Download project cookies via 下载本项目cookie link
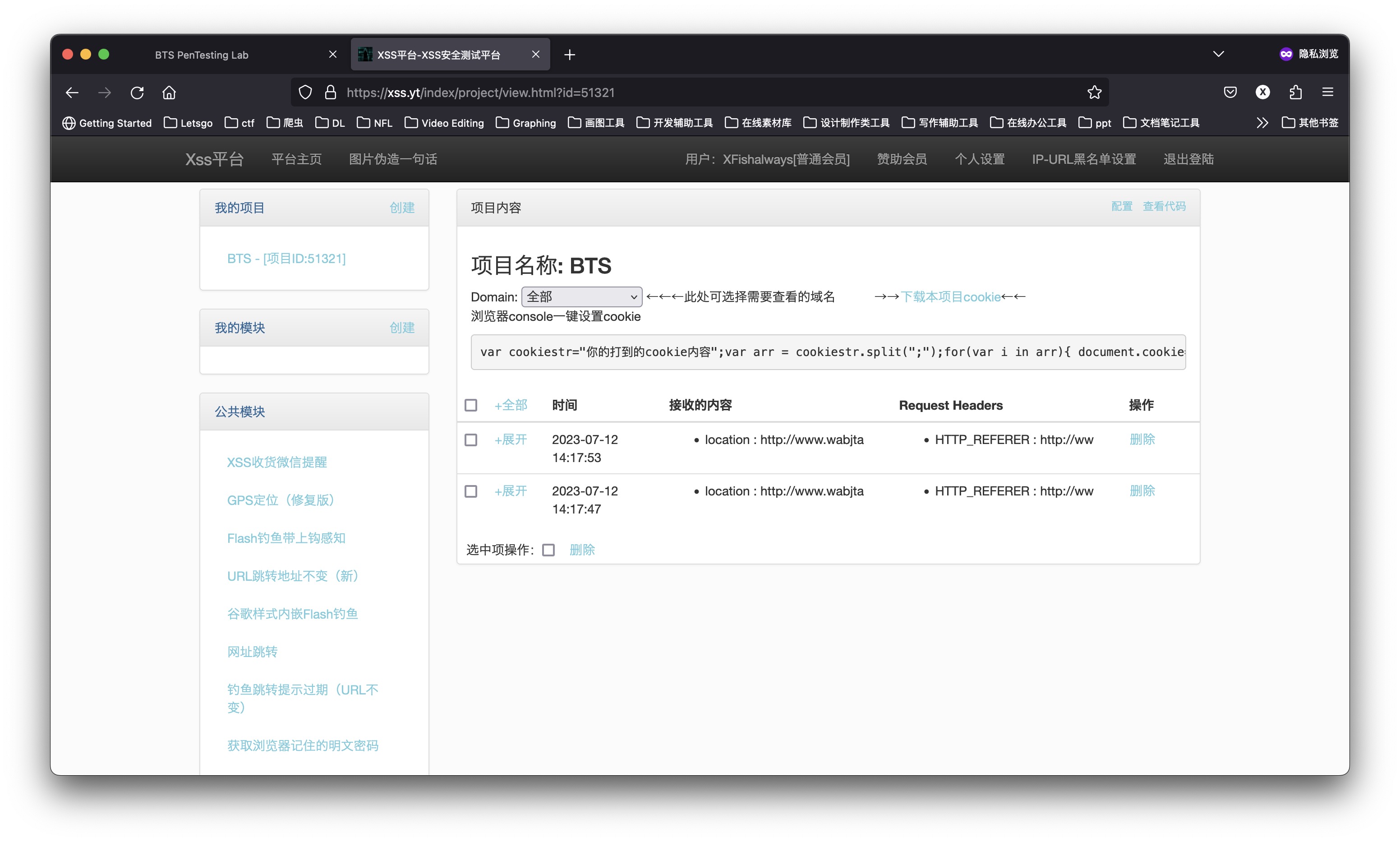This screenshot has height=842, width=1400. (950, 296)
